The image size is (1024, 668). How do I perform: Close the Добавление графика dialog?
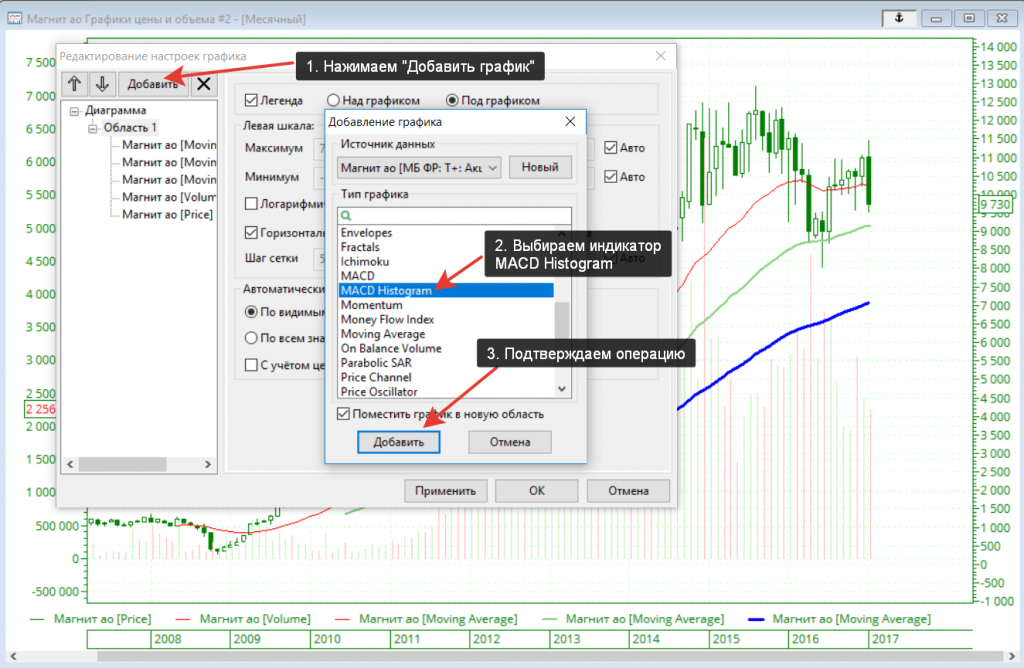click(570, 122)
